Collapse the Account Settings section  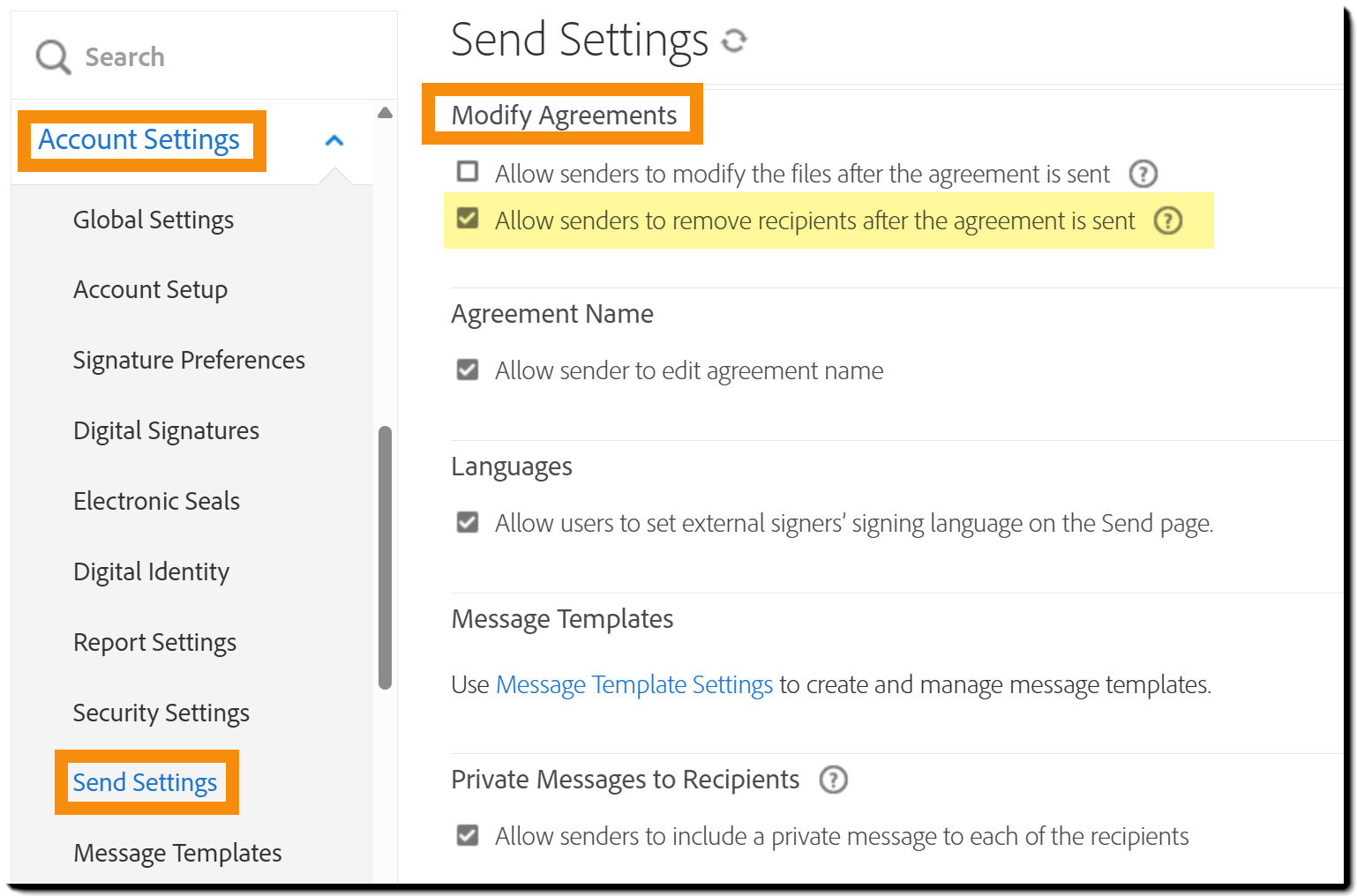(x=334, y=139)
